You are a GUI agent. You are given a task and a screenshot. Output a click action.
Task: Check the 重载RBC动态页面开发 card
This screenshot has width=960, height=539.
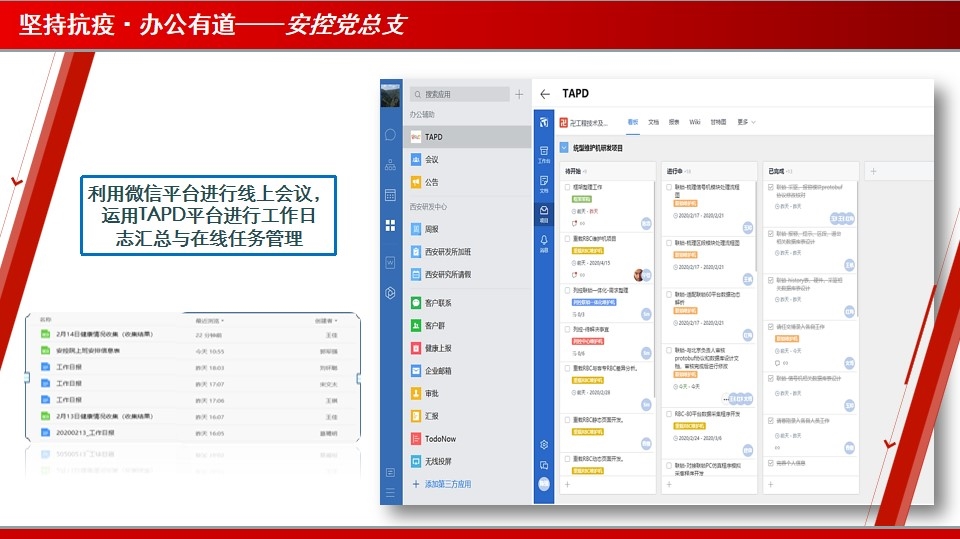tap(568, 459)
